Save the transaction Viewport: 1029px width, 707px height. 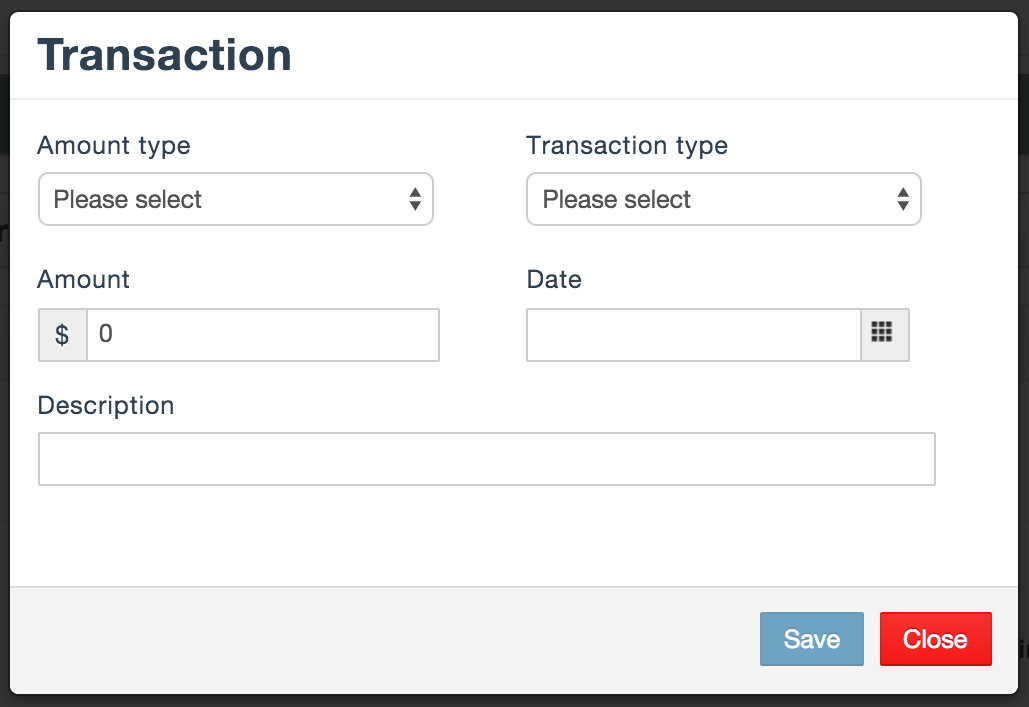point(812,639)
